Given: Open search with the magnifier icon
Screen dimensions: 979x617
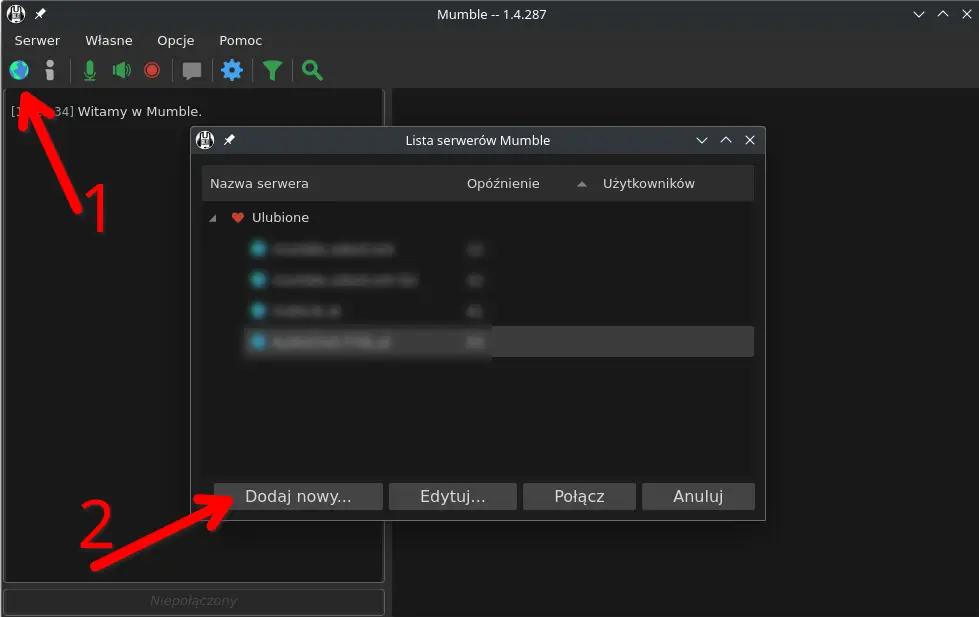Looking at the screenshot, I should (x=312, y=70).
